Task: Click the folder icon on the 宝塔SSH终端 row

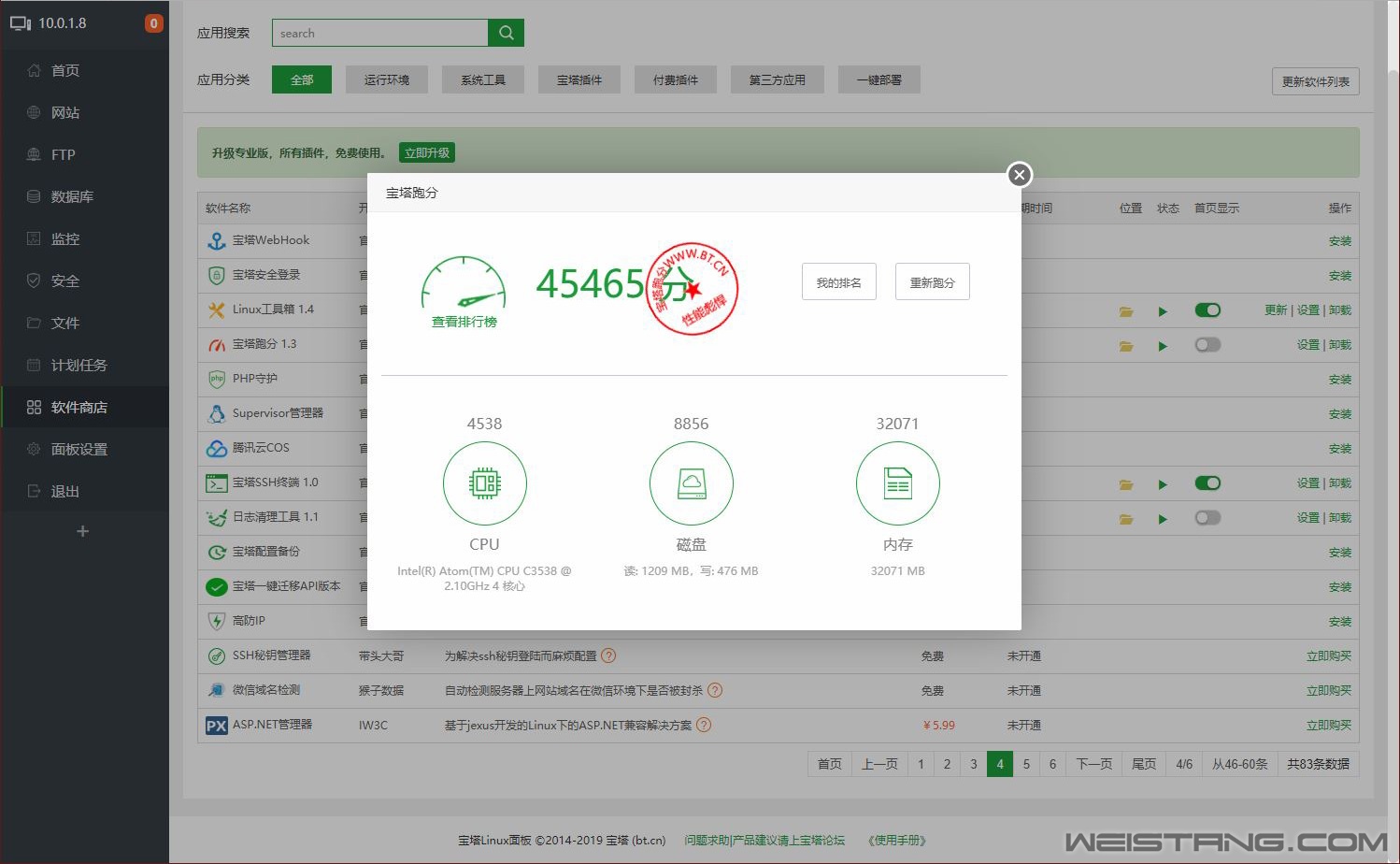Action: (x=1125, y=483)
